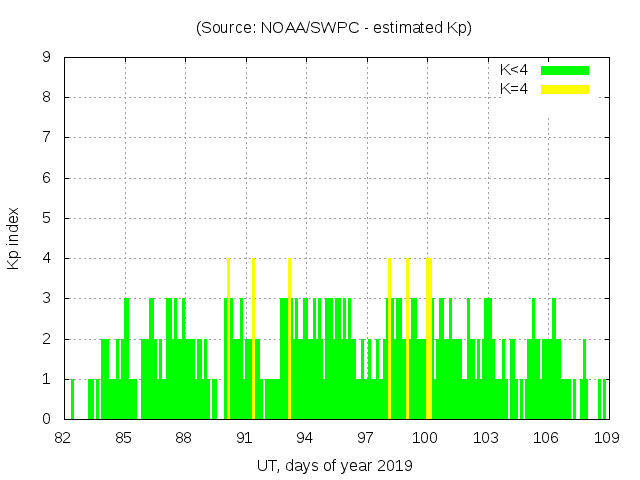Select the x-axis tick label 91
640x480 pixels.
245,437
